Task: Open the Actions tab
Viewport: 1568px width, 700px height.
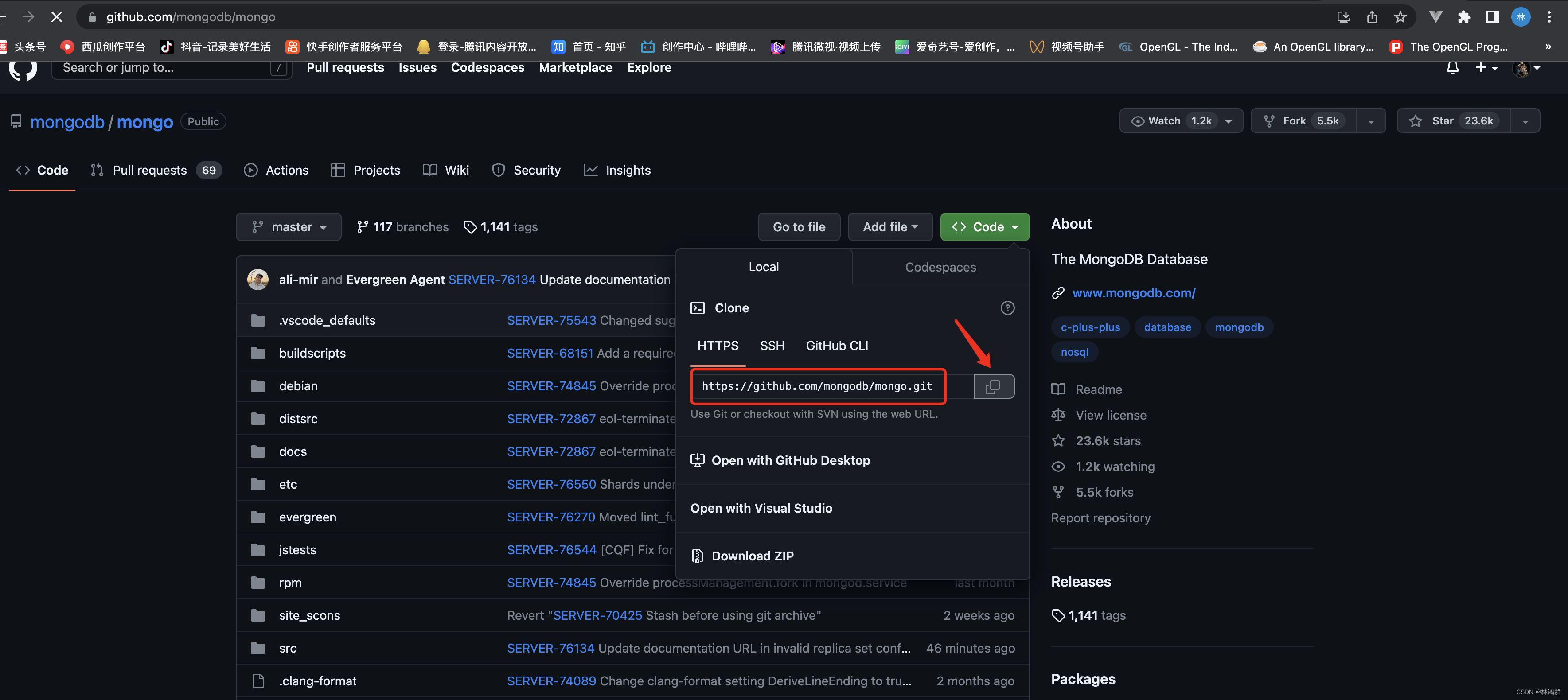Action: pos(277,171)
